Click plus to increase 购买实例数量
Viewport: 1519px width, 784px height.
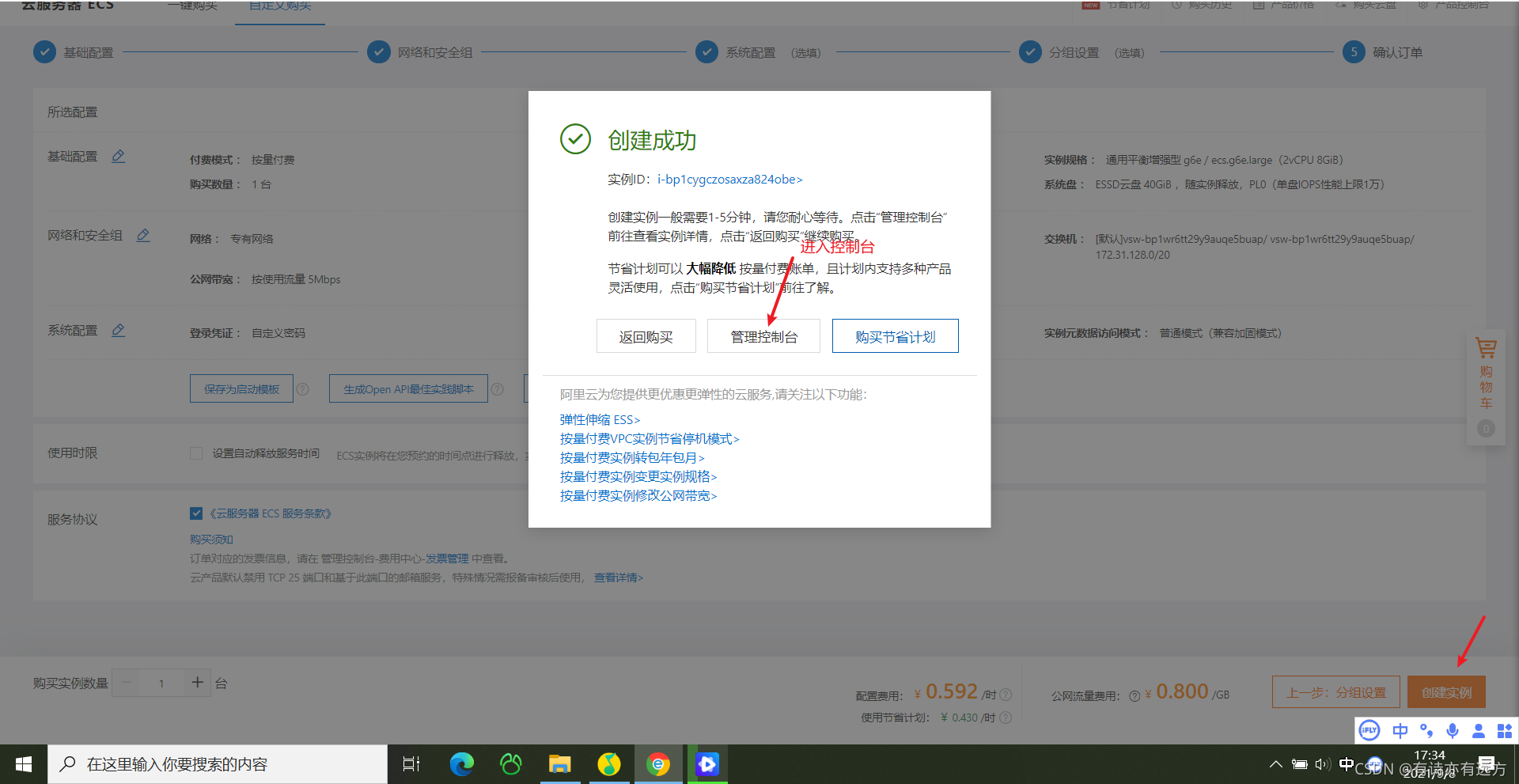[x=197, y=682]
